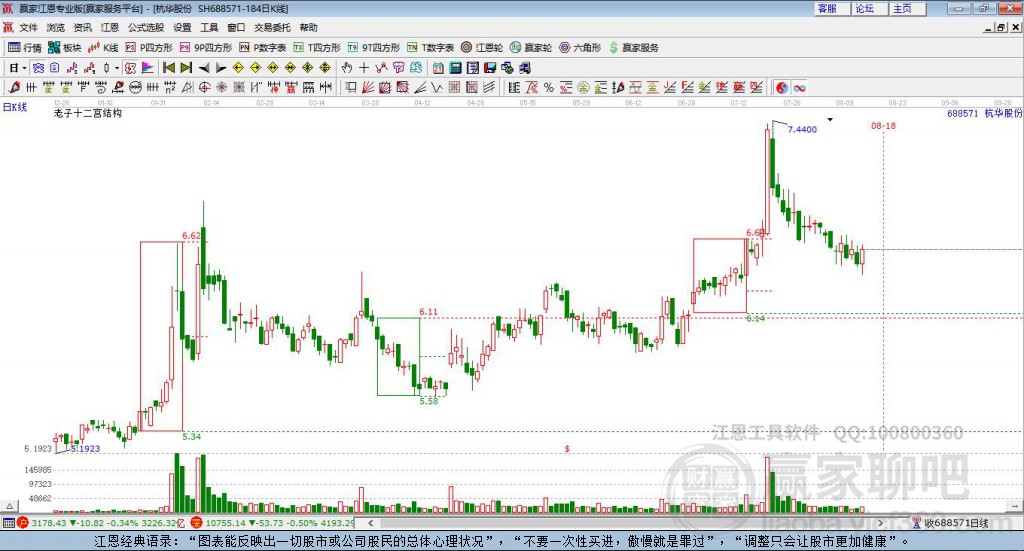
Task: Open the 江恩 menu
Action: tap(110, 27)
